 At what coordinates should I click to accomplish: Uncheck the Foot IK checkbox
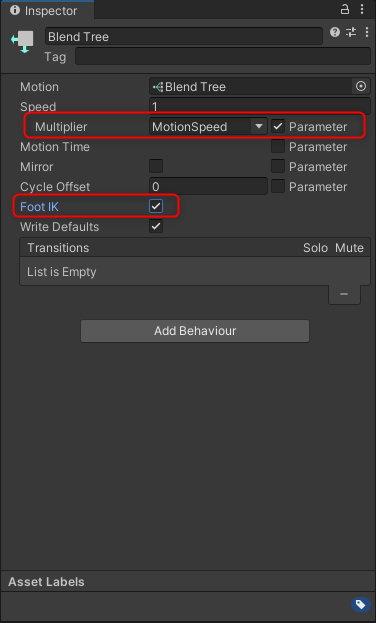[x=156, y=206]
